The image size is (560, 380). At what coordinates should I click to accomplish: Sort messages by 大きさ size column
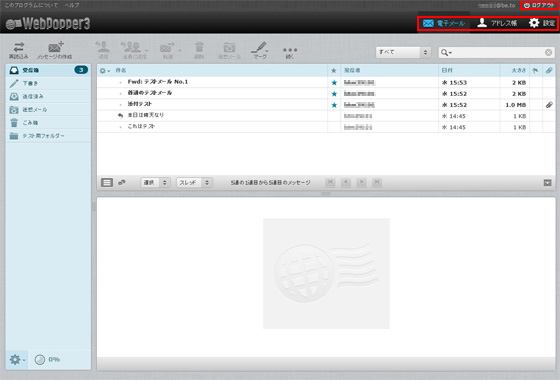pyautogui.click(x=519, y=71)
